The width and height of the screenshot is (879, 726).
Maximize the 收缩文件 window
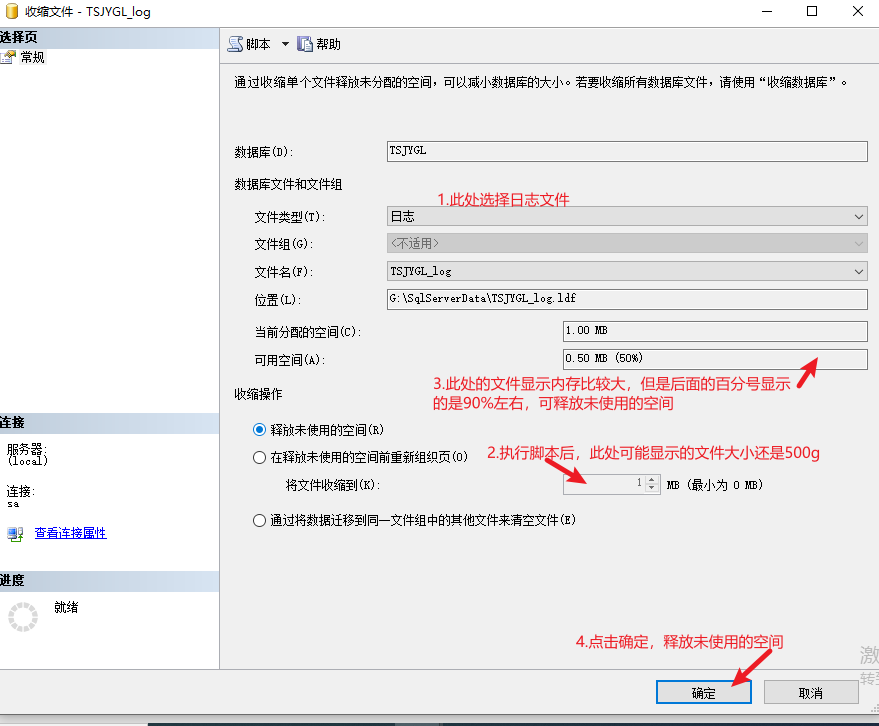click(812, 11)
